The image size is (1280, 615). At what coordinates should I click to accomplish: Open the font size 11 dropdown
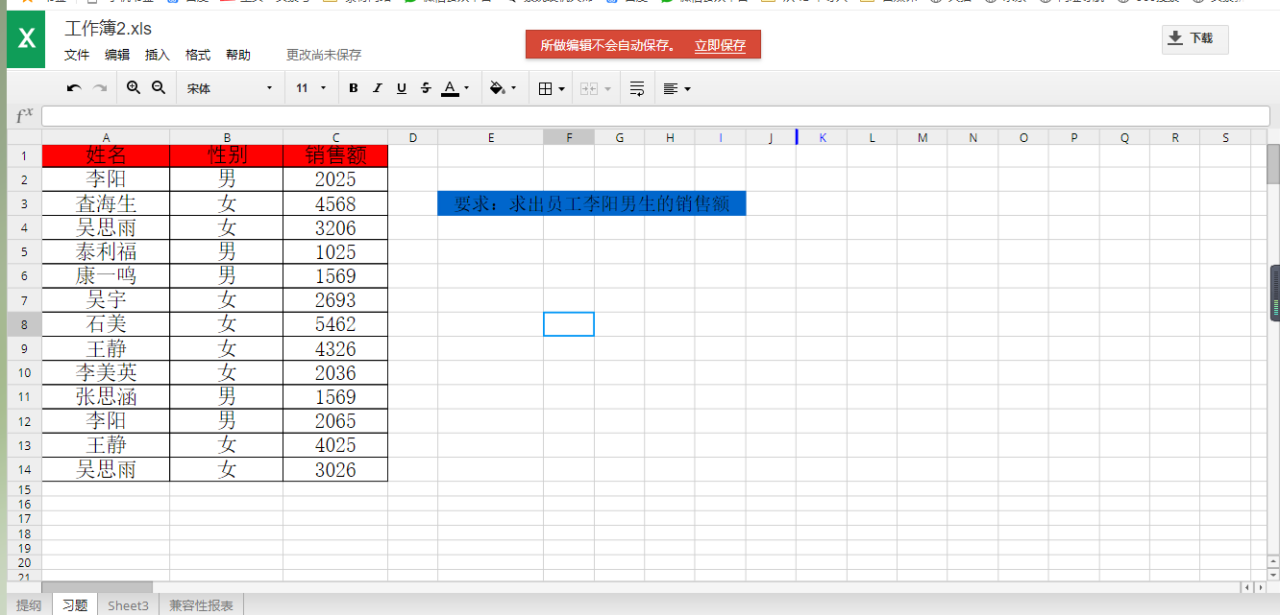pyautogui.click(x=311, y=88)
